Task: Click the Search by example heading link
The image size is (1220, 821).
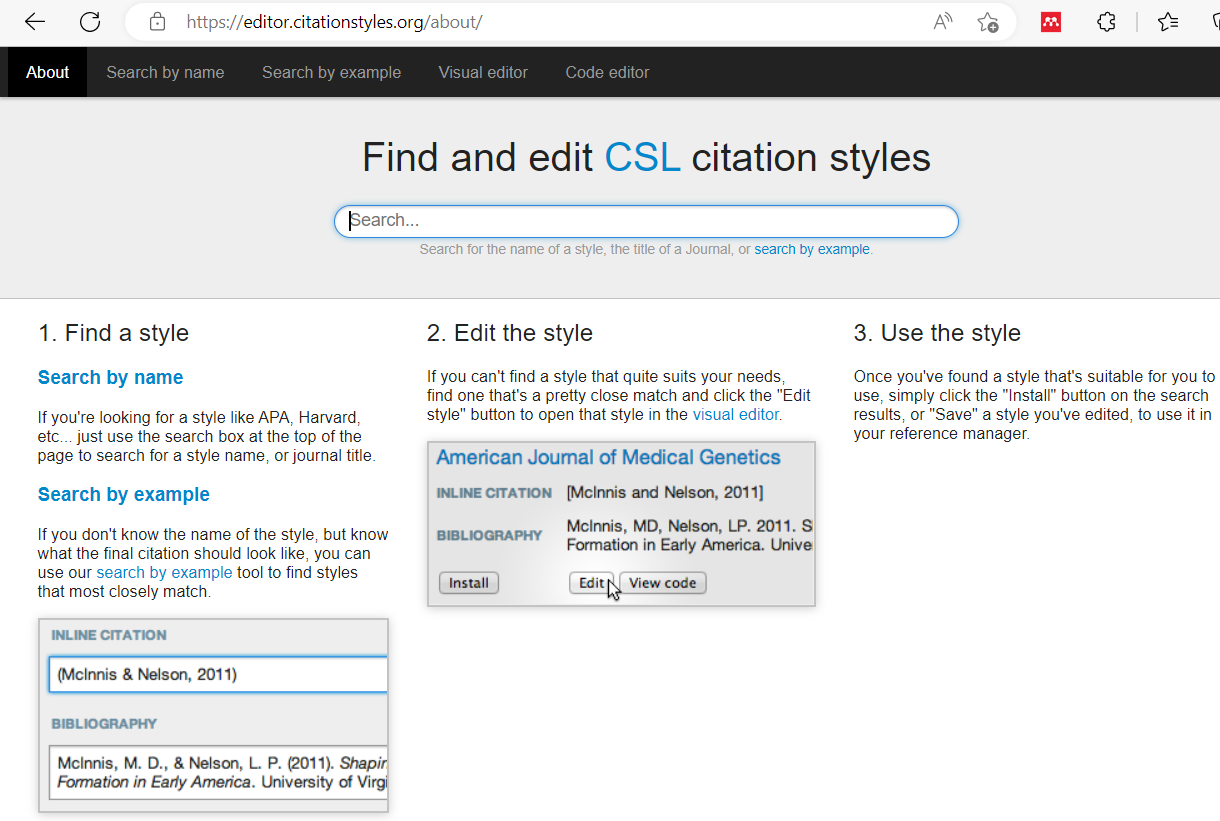Action: (123, 494)
